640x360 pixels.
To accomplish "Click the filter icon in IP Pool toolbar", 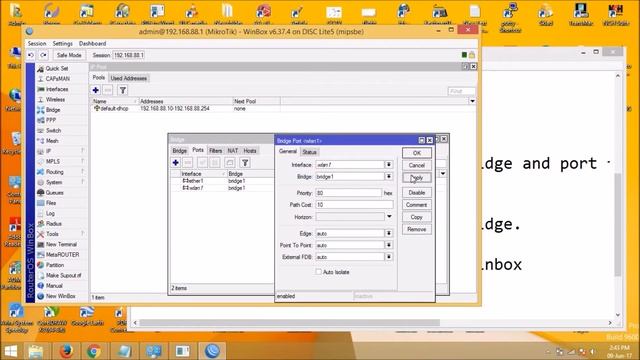I will [x=122, y=90].
